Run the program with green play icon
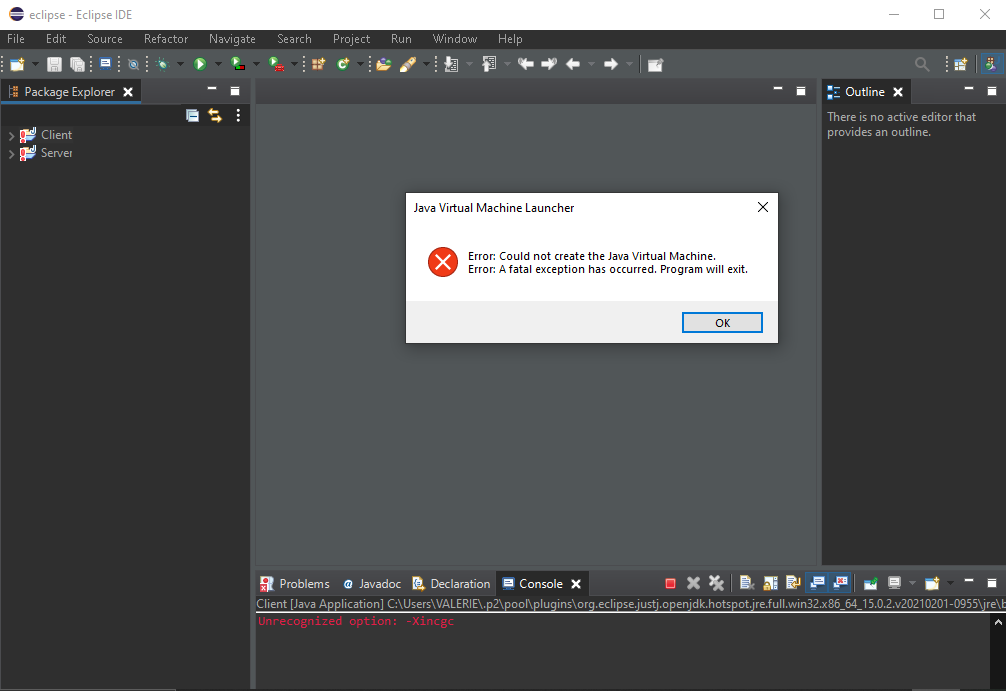Image resolution: width=1006 pixels, height=691 pixels. pyautogui.click(x=200, y=64)
